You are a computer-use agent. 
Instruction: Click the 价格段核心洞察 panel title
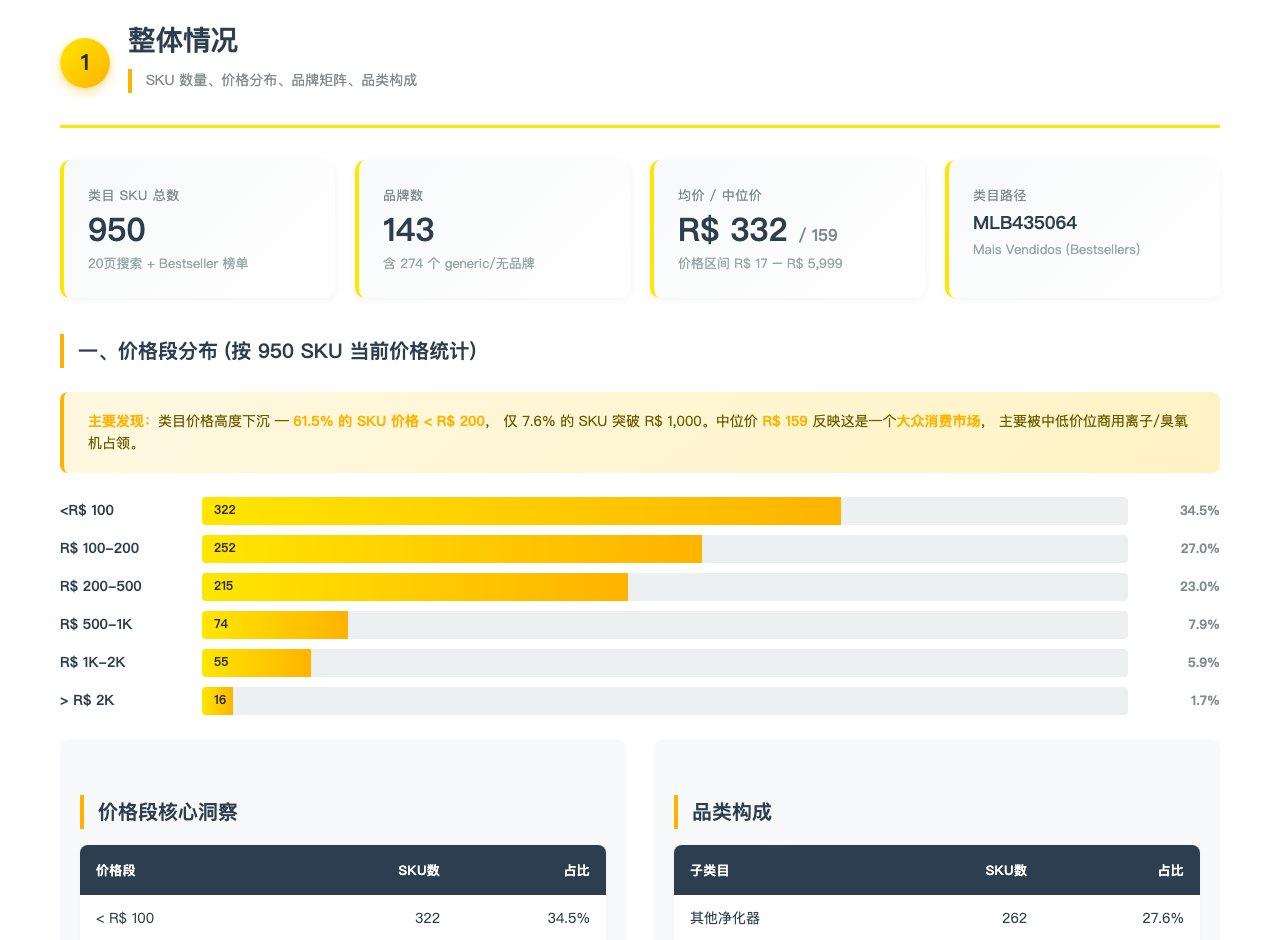point(167,812)
